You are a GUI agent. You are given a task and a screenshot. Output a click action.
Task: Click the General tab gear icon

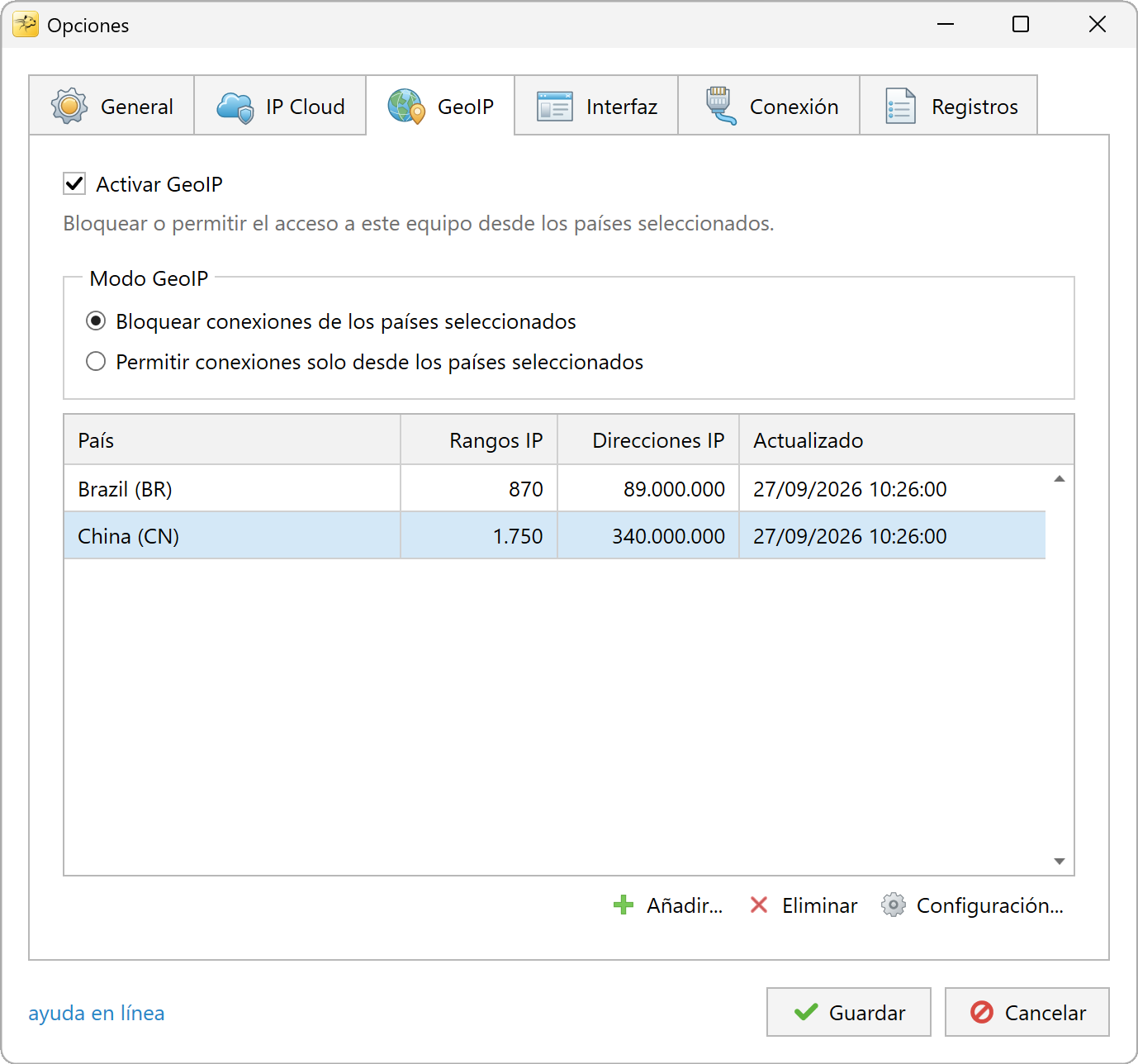pyautogui.click(x=69, y=107)
